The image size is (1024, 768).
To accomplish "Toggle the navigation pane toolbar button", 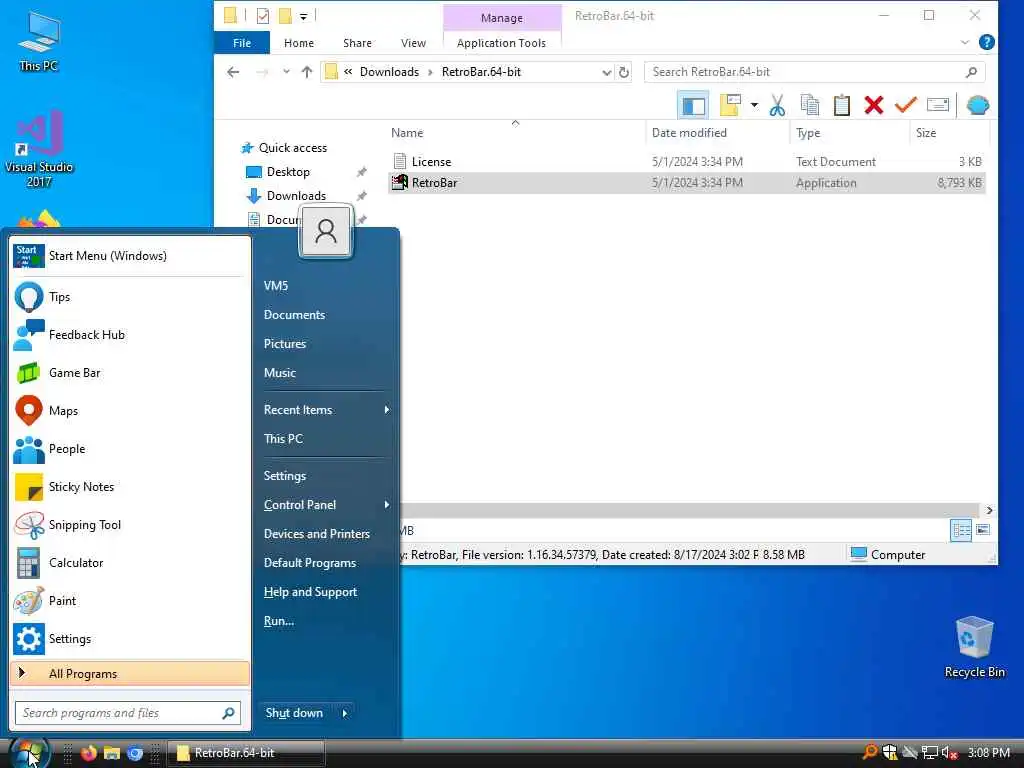I will click(x=694, y=105).
